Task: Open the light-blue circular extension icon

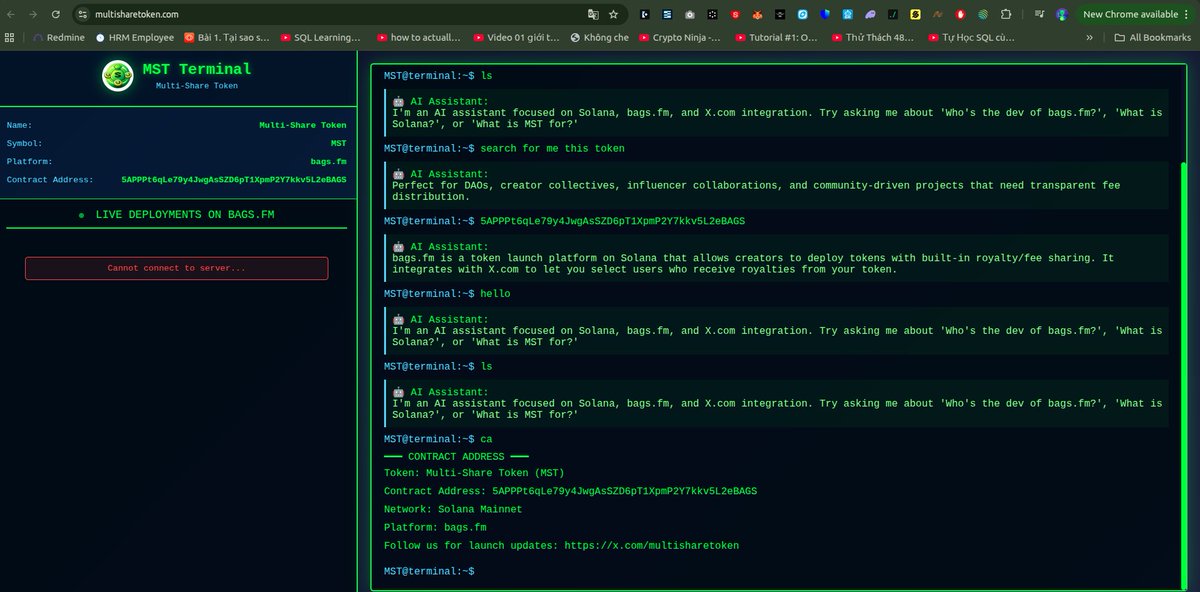Action: (802, 14)
